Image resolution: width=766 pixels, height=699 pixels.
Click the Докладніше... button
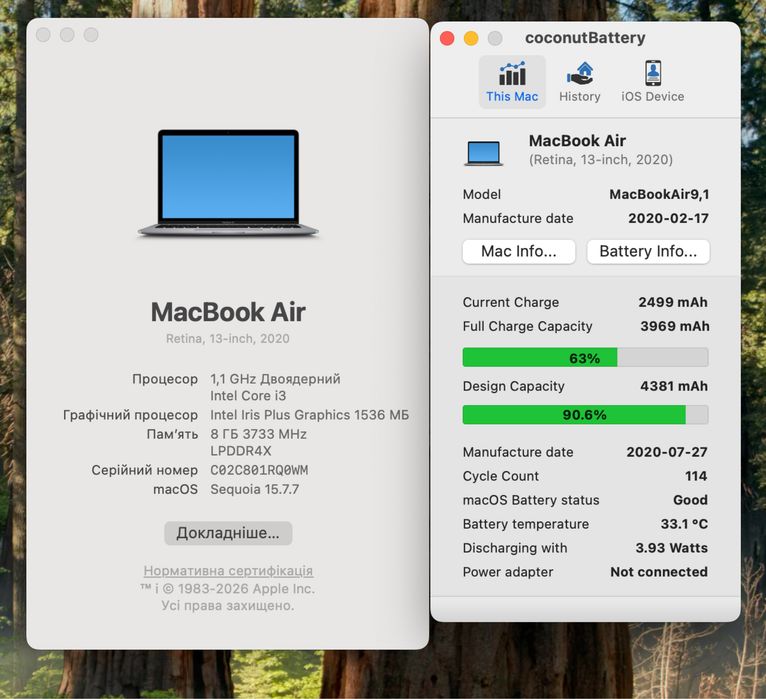pos(228,533)
